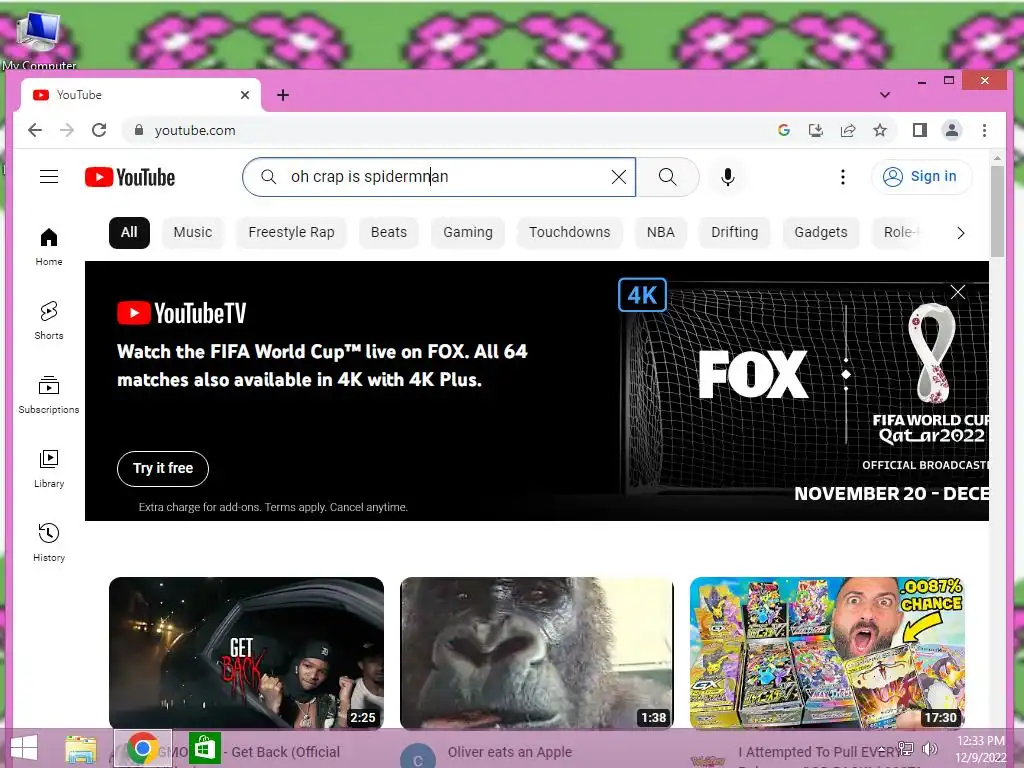Click the YouTube logo
This screenshot has height=768, width=1024.
[130, 177]
